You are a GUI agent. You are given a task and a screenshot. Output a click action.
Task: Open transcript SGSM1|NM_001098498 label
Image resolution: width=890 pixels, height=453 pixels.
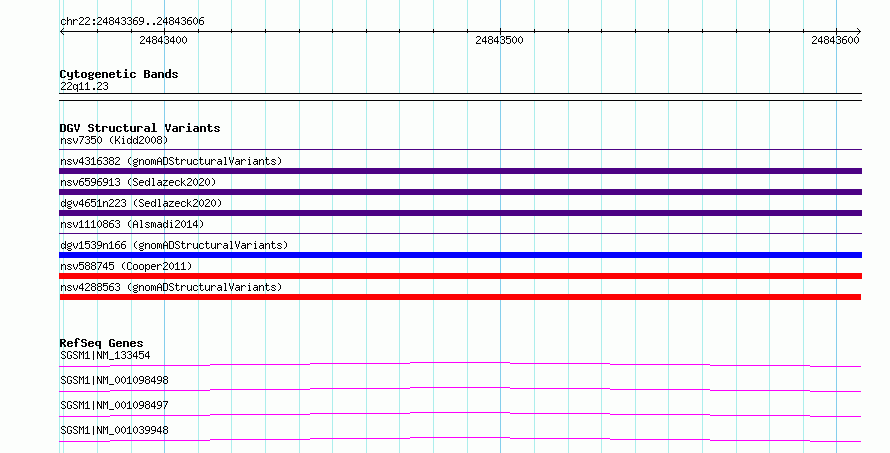tap(114, 380)
